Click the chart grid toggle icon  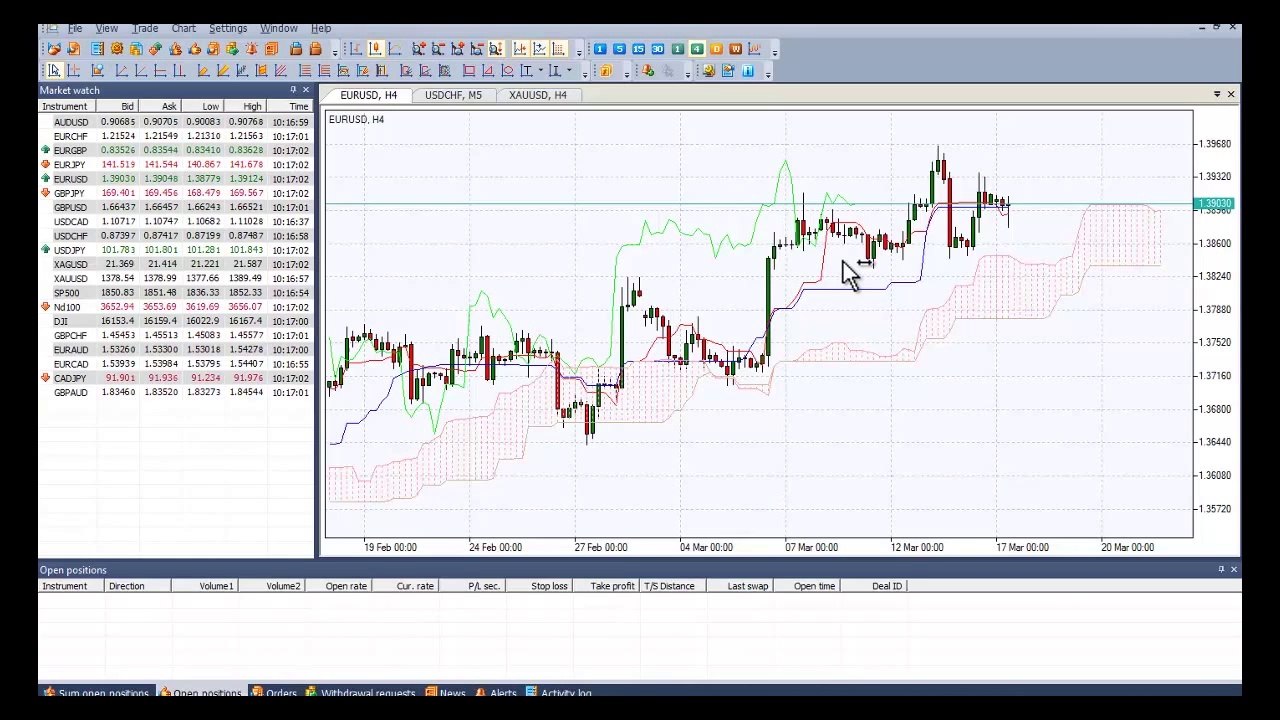point(557,49)
